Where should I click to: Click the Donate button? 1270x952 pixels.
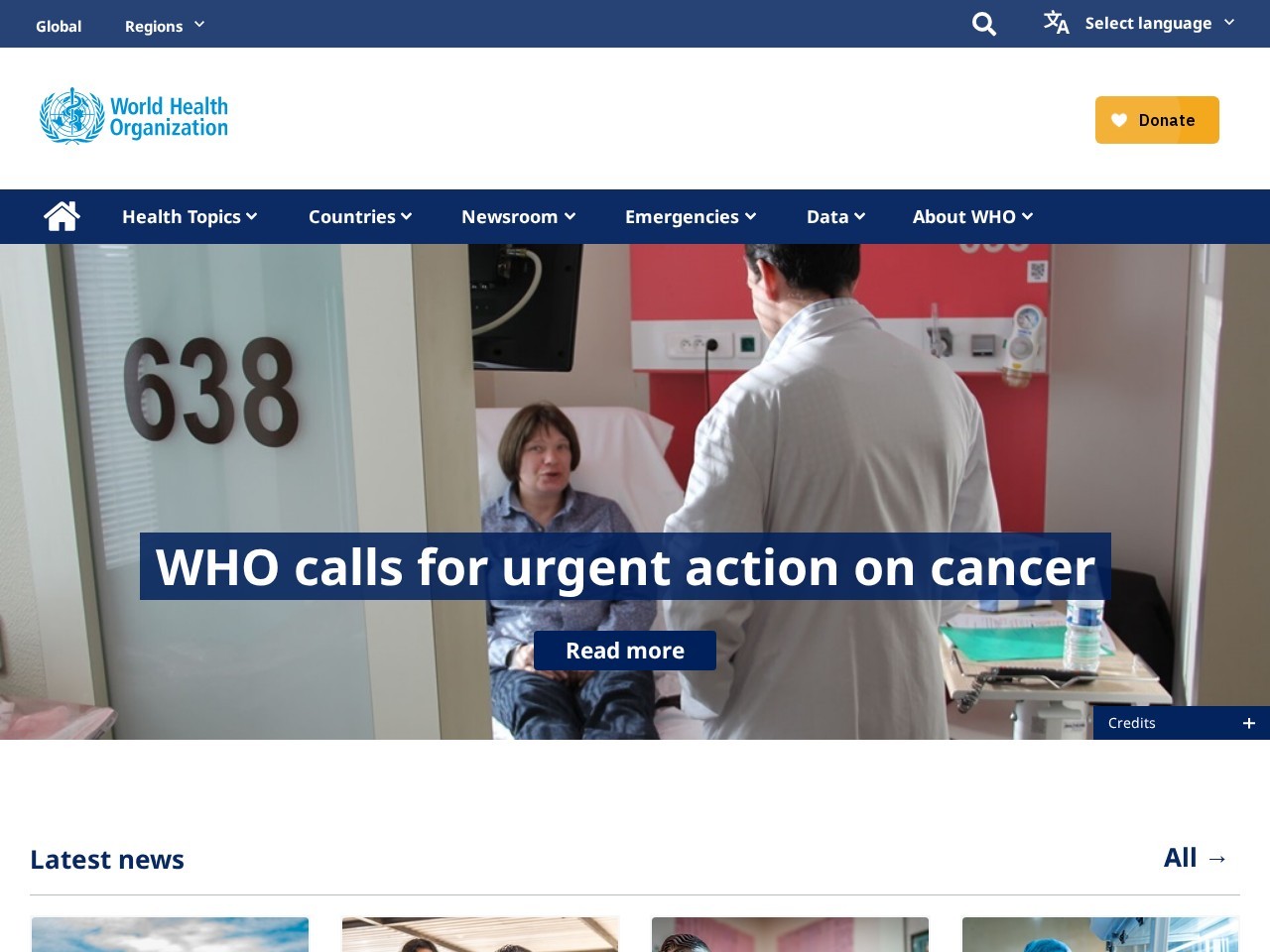coord(1157,120)
